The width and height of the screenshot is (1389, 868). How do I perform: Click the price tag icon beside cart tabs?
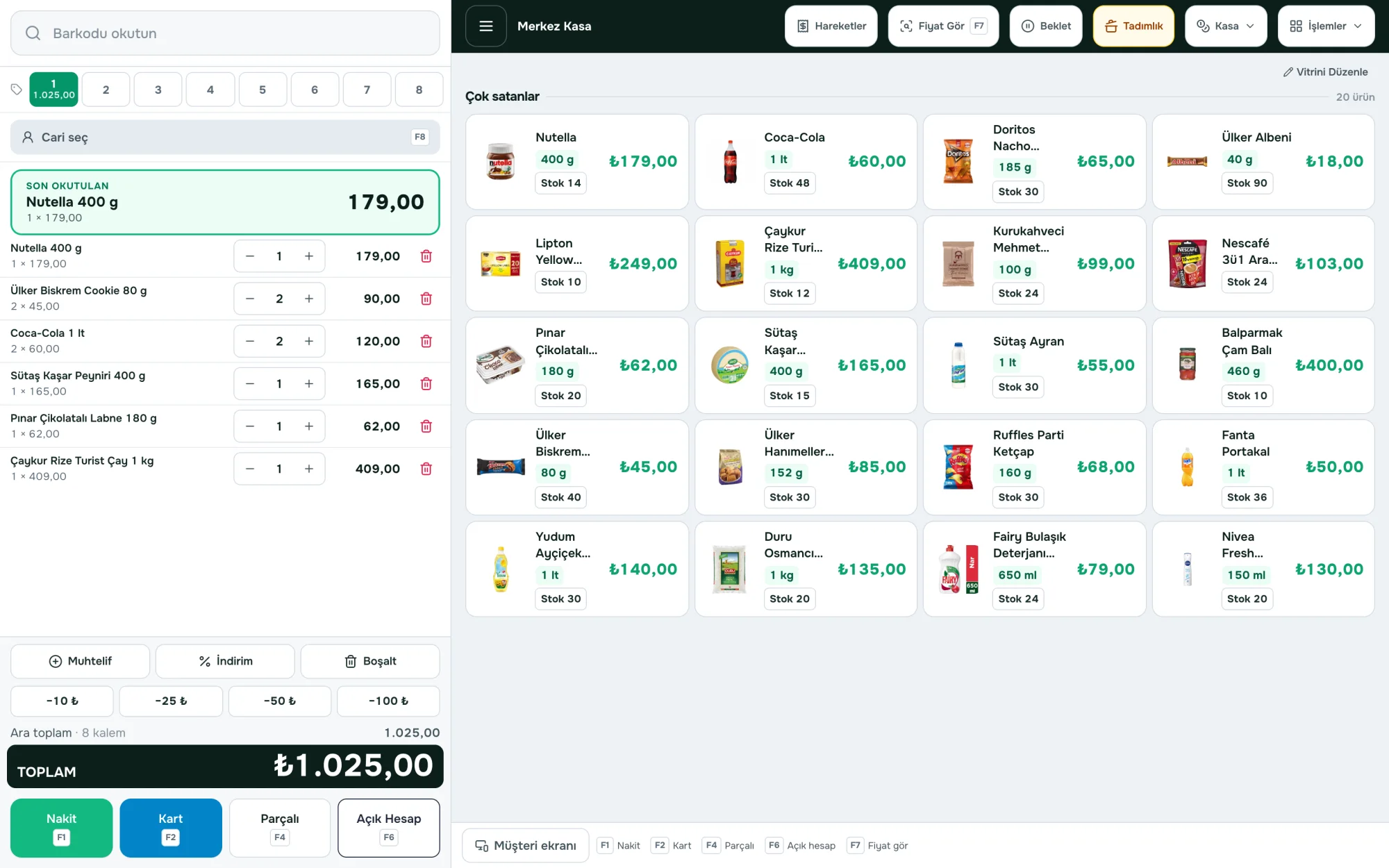coord(17,90)
